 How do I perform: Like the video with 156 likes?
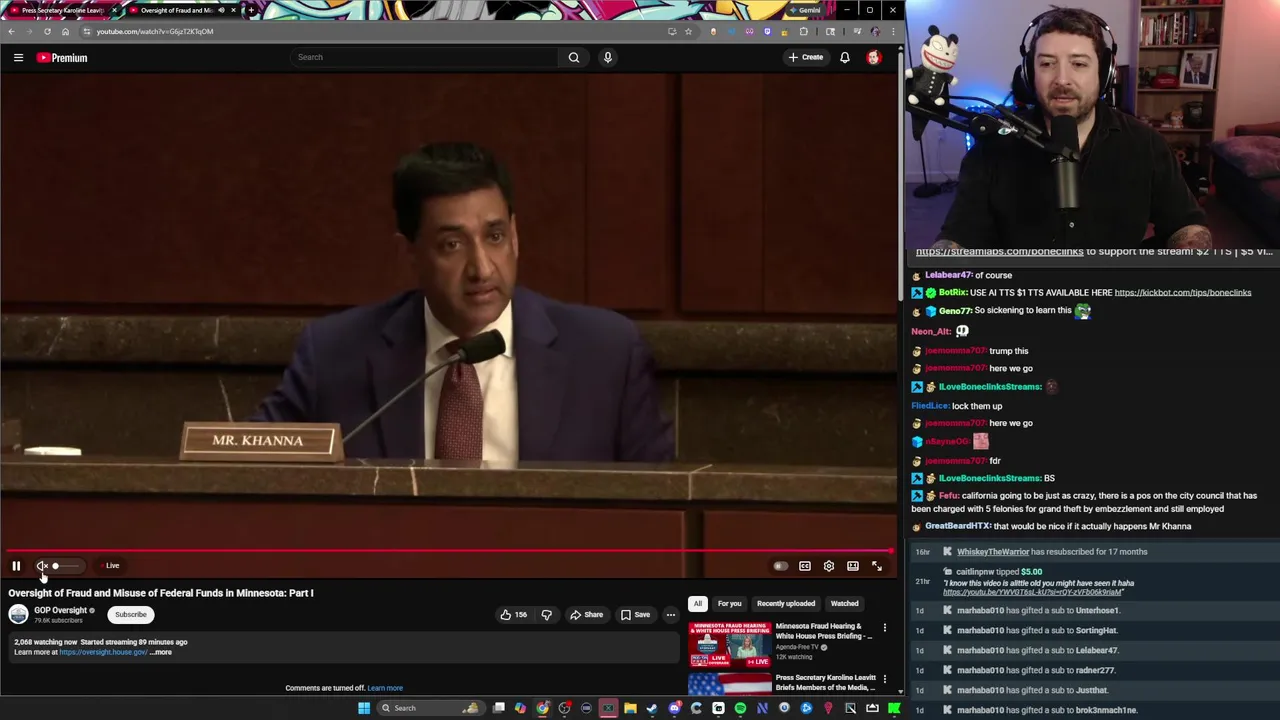(514, 614)
